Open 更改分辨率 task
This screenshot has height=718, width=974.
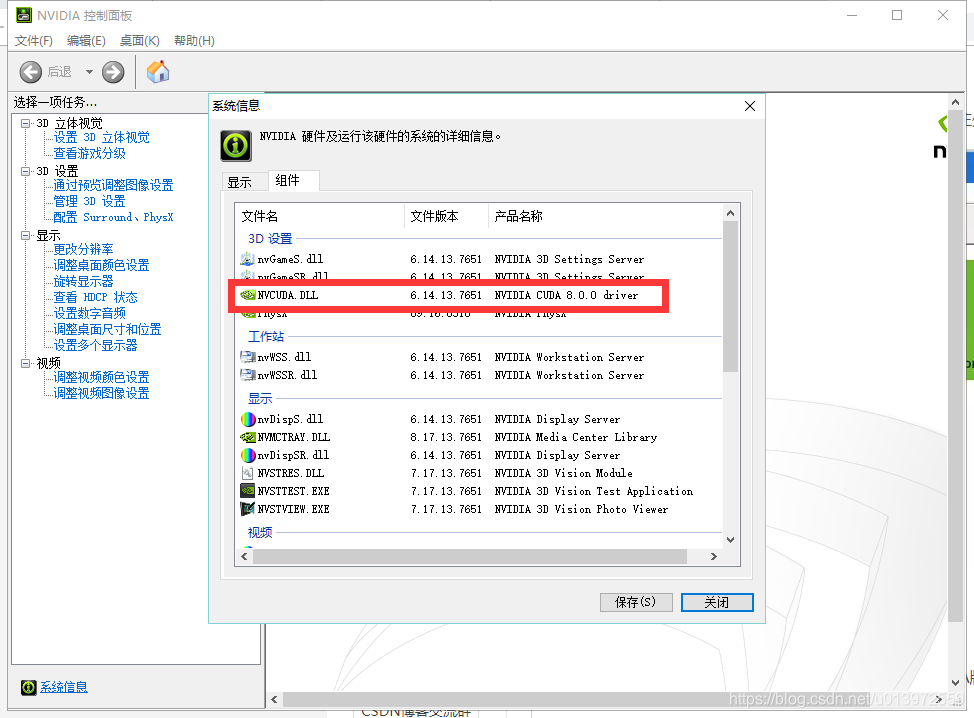83,250
